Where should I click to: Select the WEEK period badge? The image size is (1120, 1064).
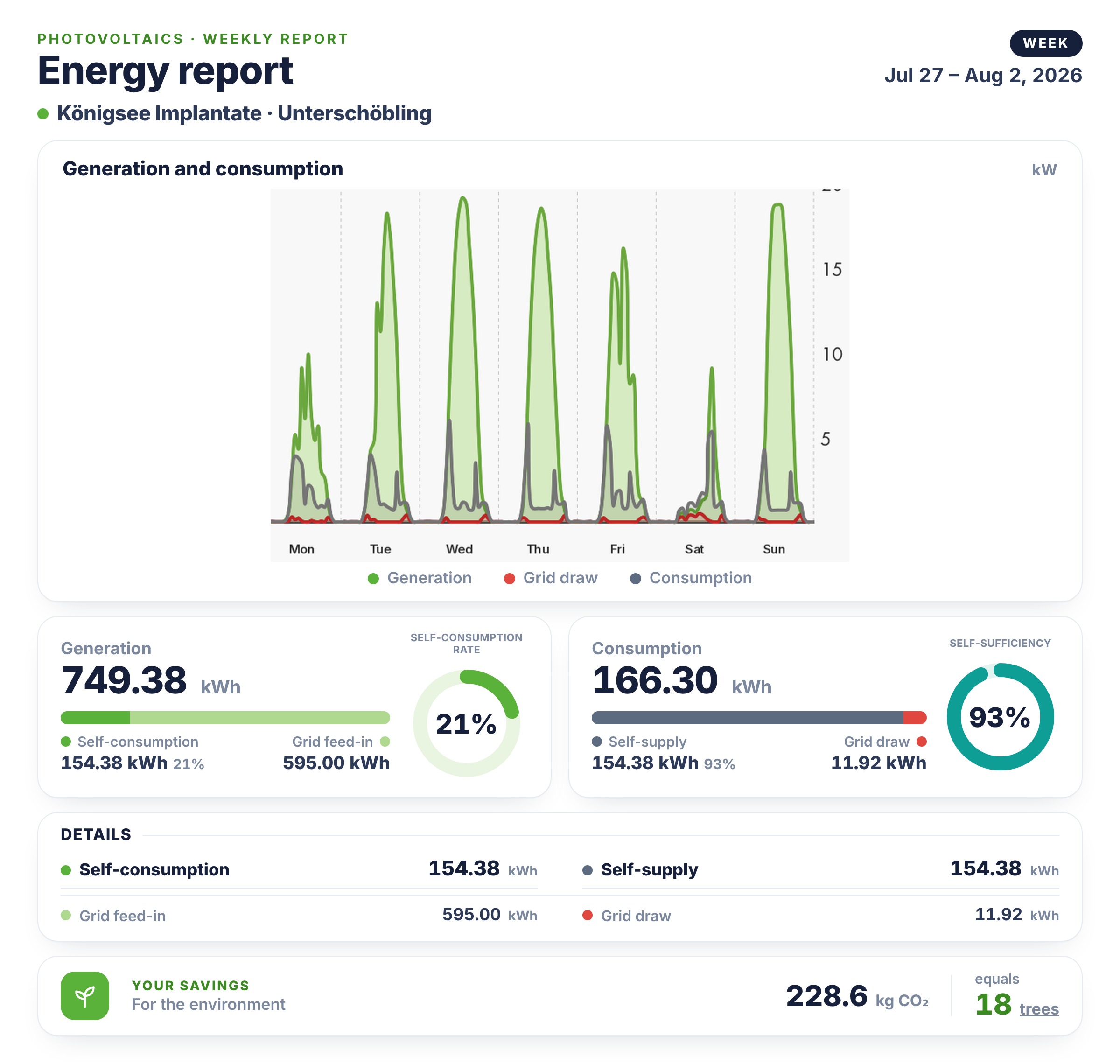(x=1045, y=43)
